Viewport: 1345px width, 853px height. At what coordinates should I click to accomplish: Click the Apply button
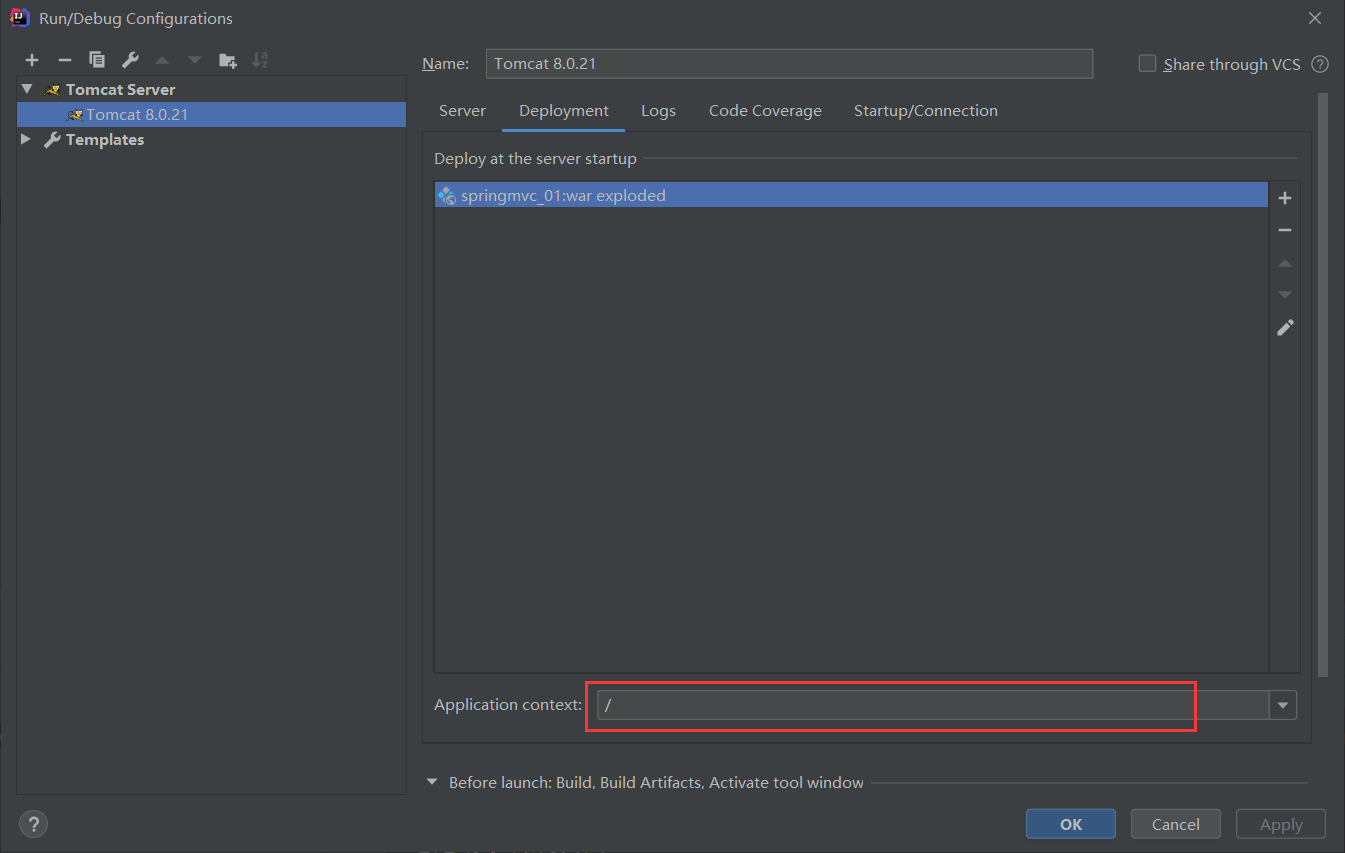point(1281,824)
